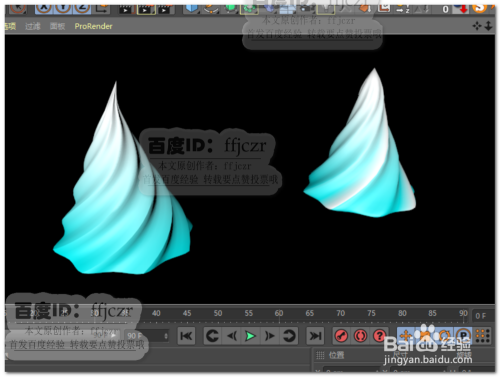The image size is (500, 377).
Task: Toggle automatic keyframing
Action: pos(360,336)
